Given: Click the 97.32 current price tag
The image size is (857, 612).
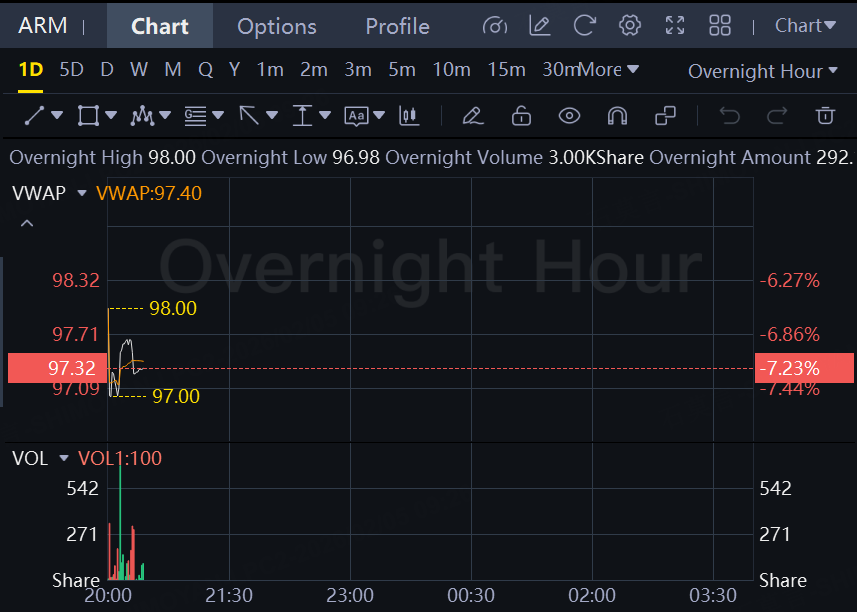Looking at the screenshot, I should [57, 368].
